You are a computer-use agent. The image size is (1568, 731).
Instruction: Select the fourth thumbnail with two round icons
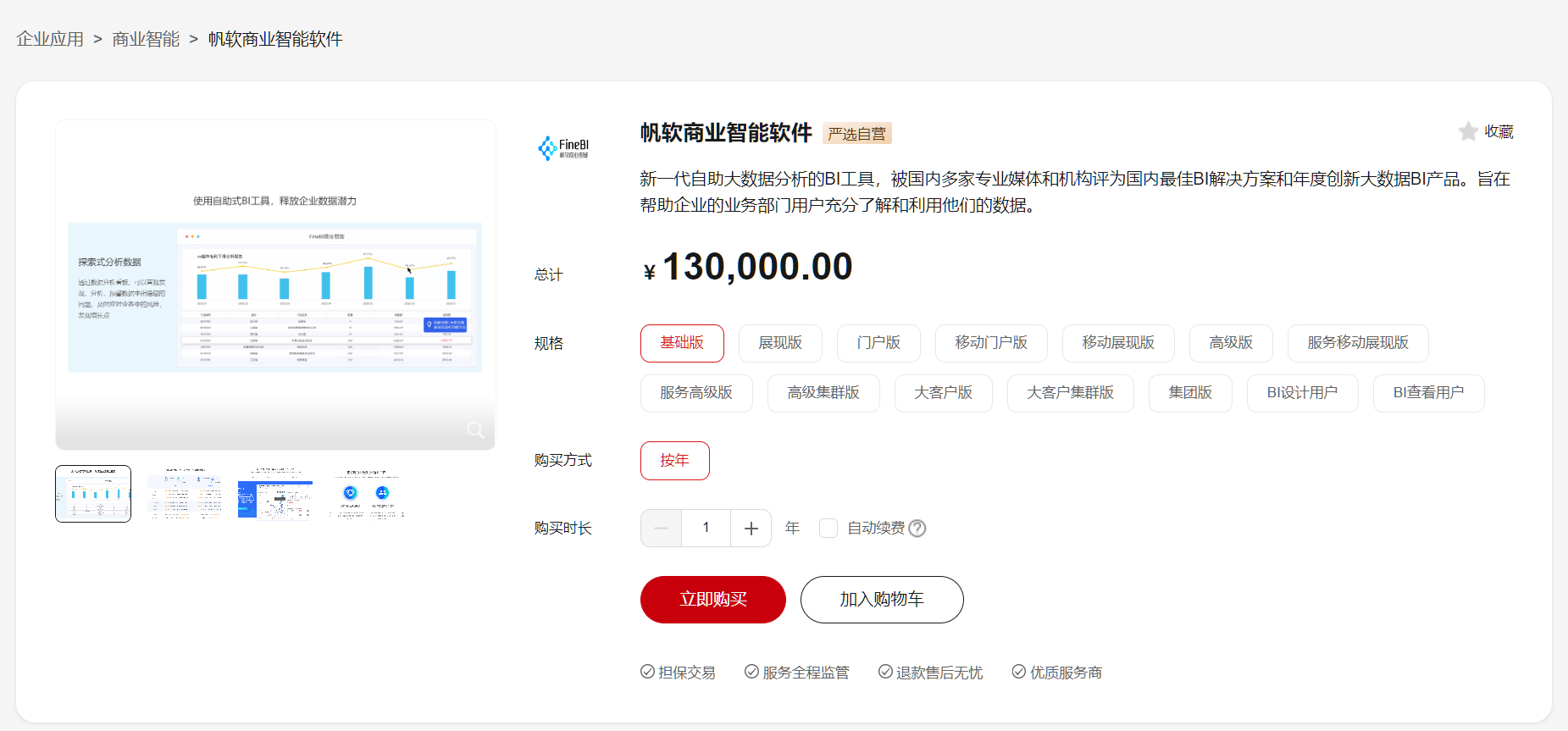tap(367, 494)
